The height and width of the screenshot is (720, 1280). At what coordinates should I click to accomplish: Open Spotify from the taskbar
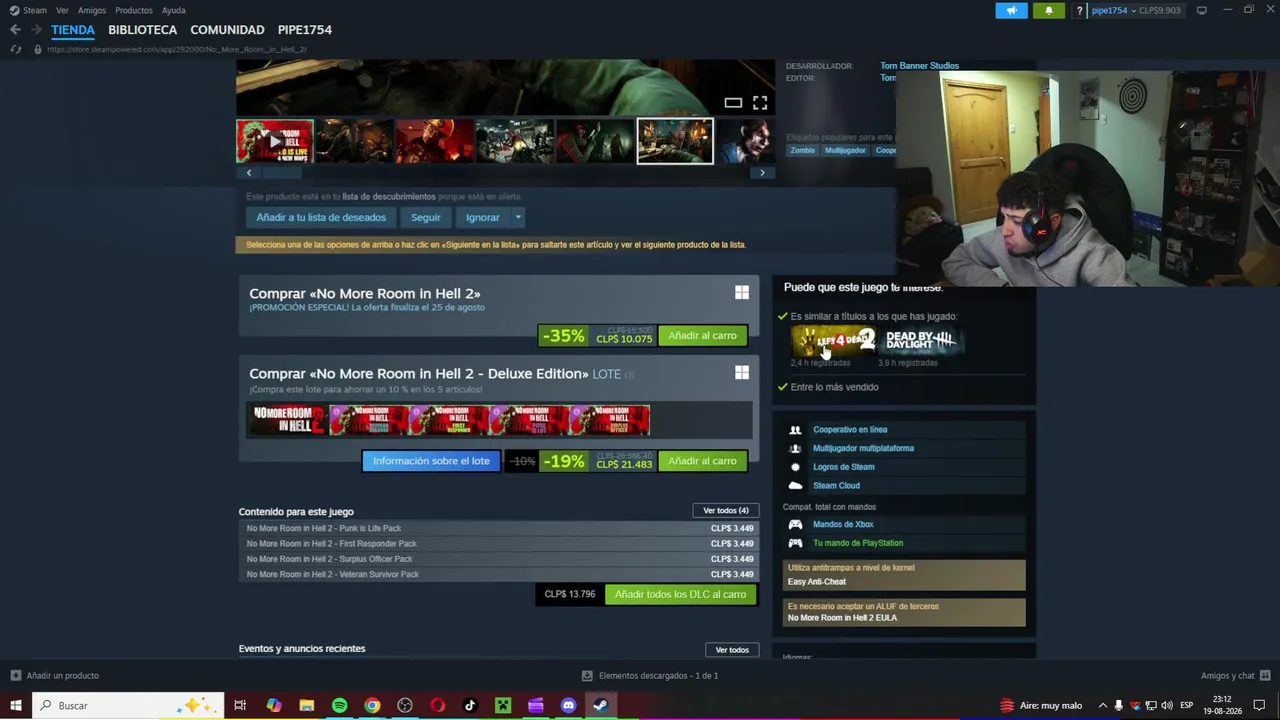pos(339,705)
